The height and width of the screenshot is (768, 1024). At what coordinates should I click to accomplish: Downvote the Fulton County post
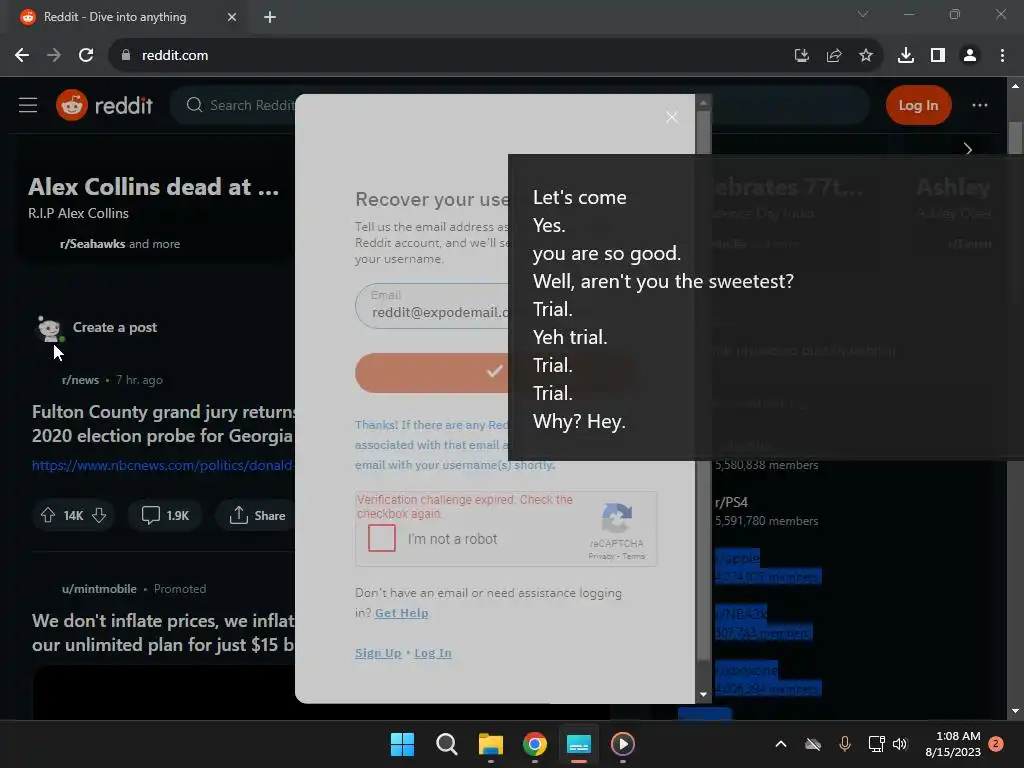point(99,515)
